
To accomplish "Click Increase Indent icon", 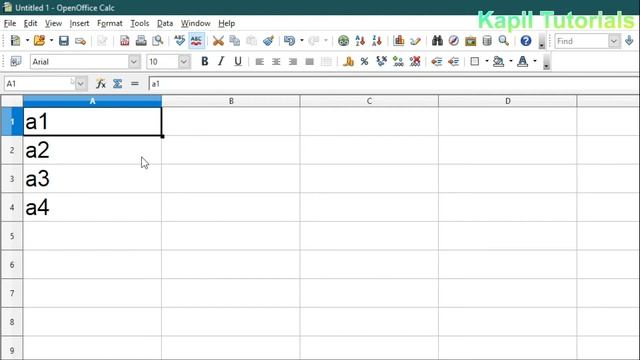I will 453,62.
